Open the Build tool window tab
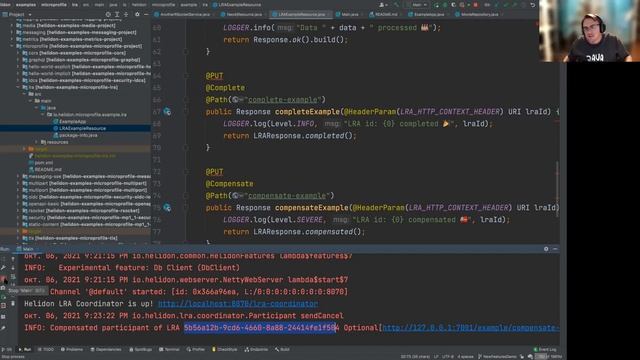The height and width of the screenshot is (360, 640). pyautogui.click(x=282, y=349)
